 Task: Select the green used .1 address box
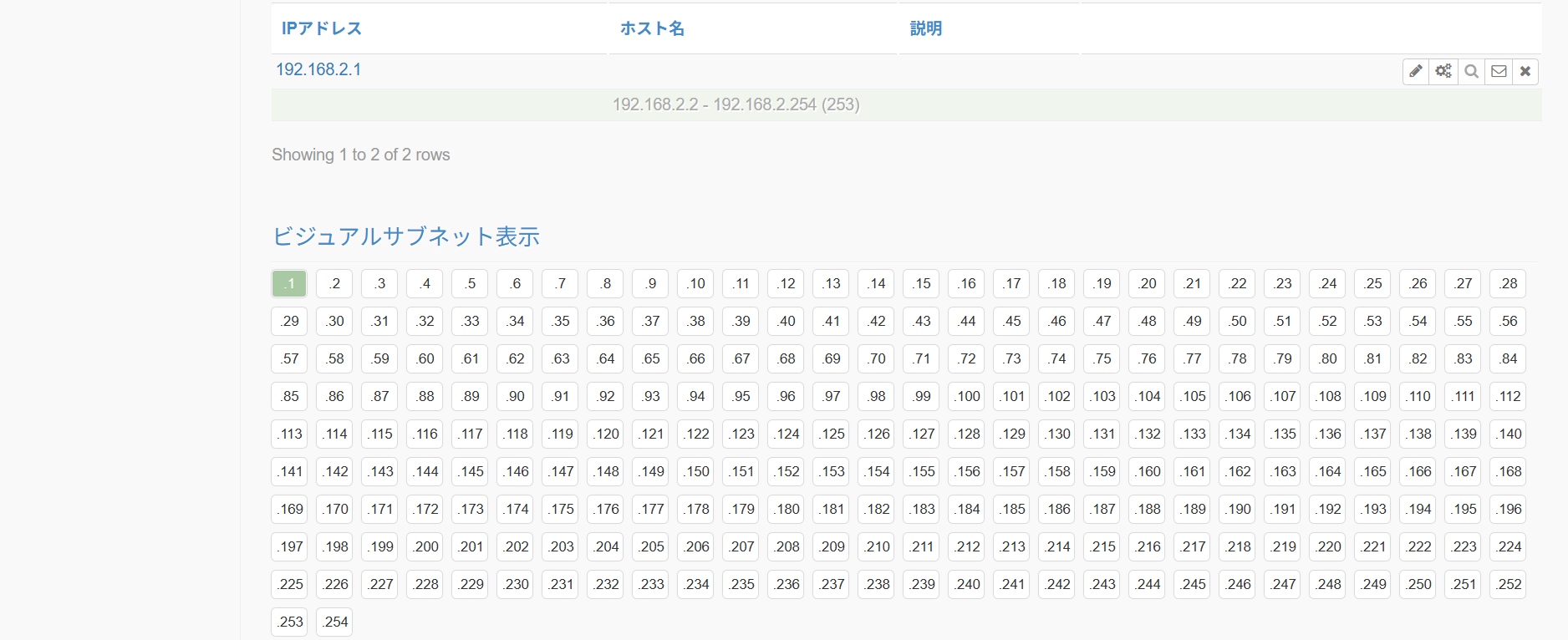(289, 283)
